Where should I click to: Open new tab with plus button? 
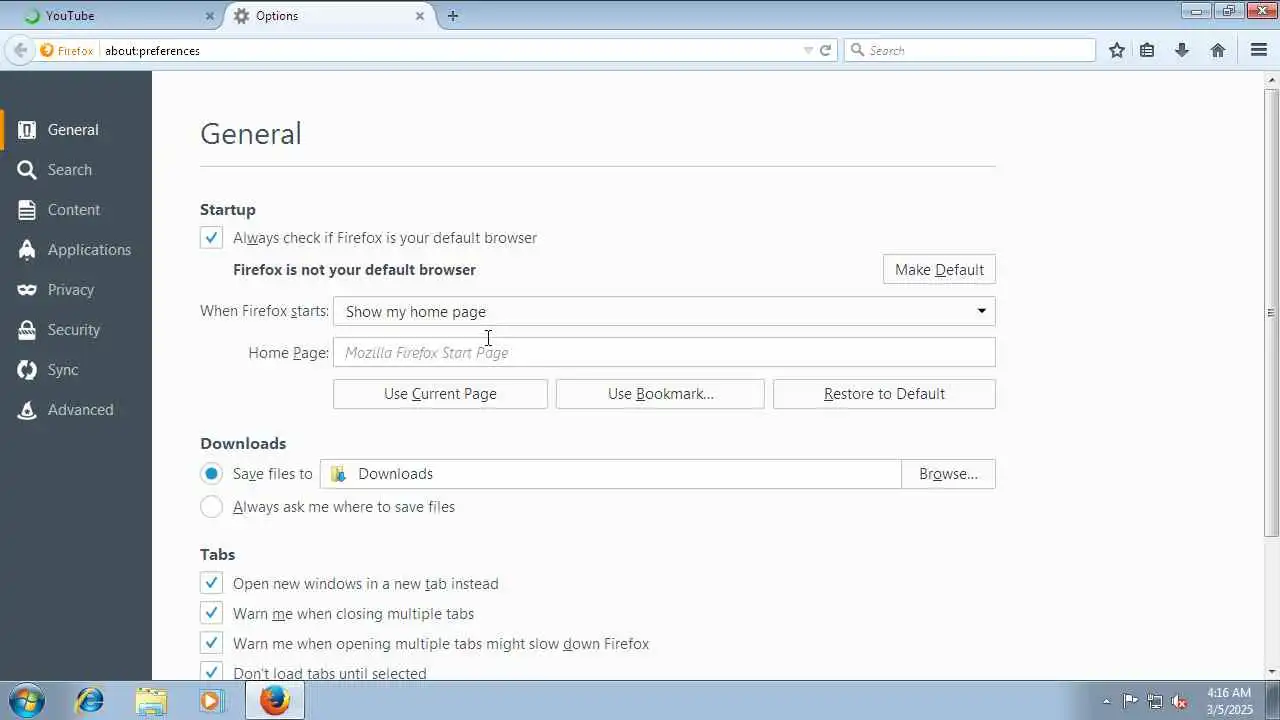[x=453, y=16]
